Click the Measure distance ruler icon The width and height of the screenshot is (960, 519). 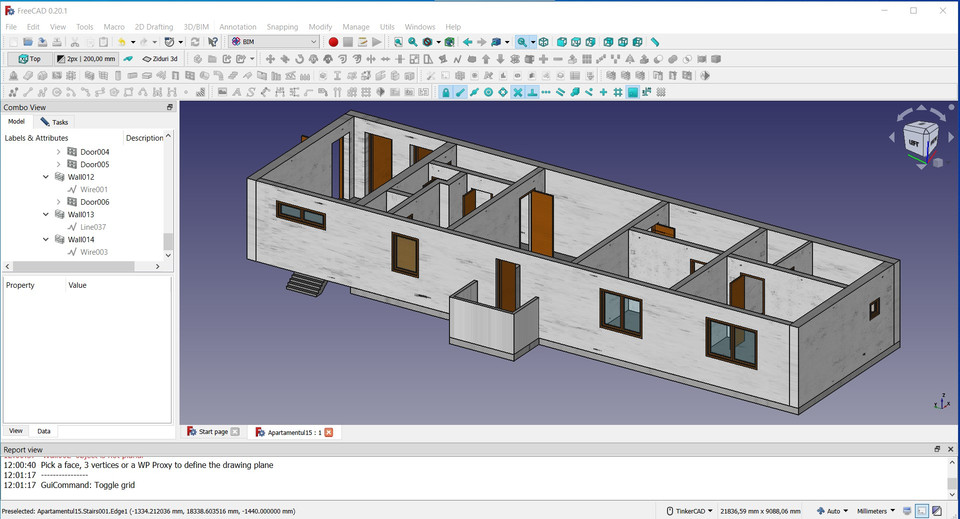(x=655, y=42)
